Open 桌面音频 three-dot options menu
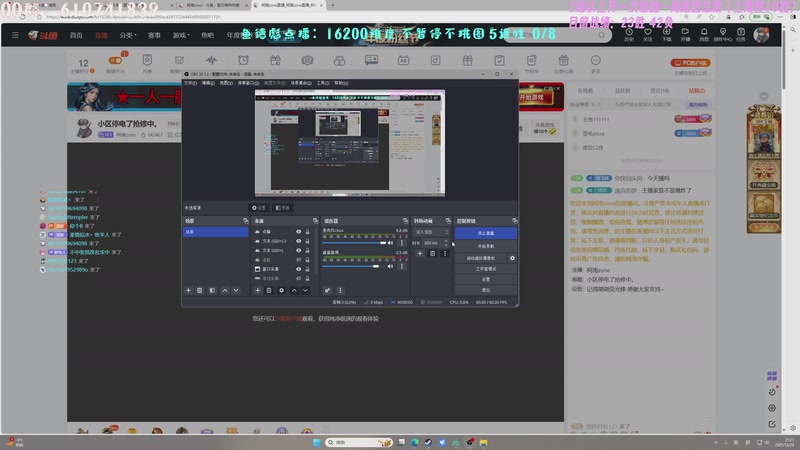 pos(402,266)
